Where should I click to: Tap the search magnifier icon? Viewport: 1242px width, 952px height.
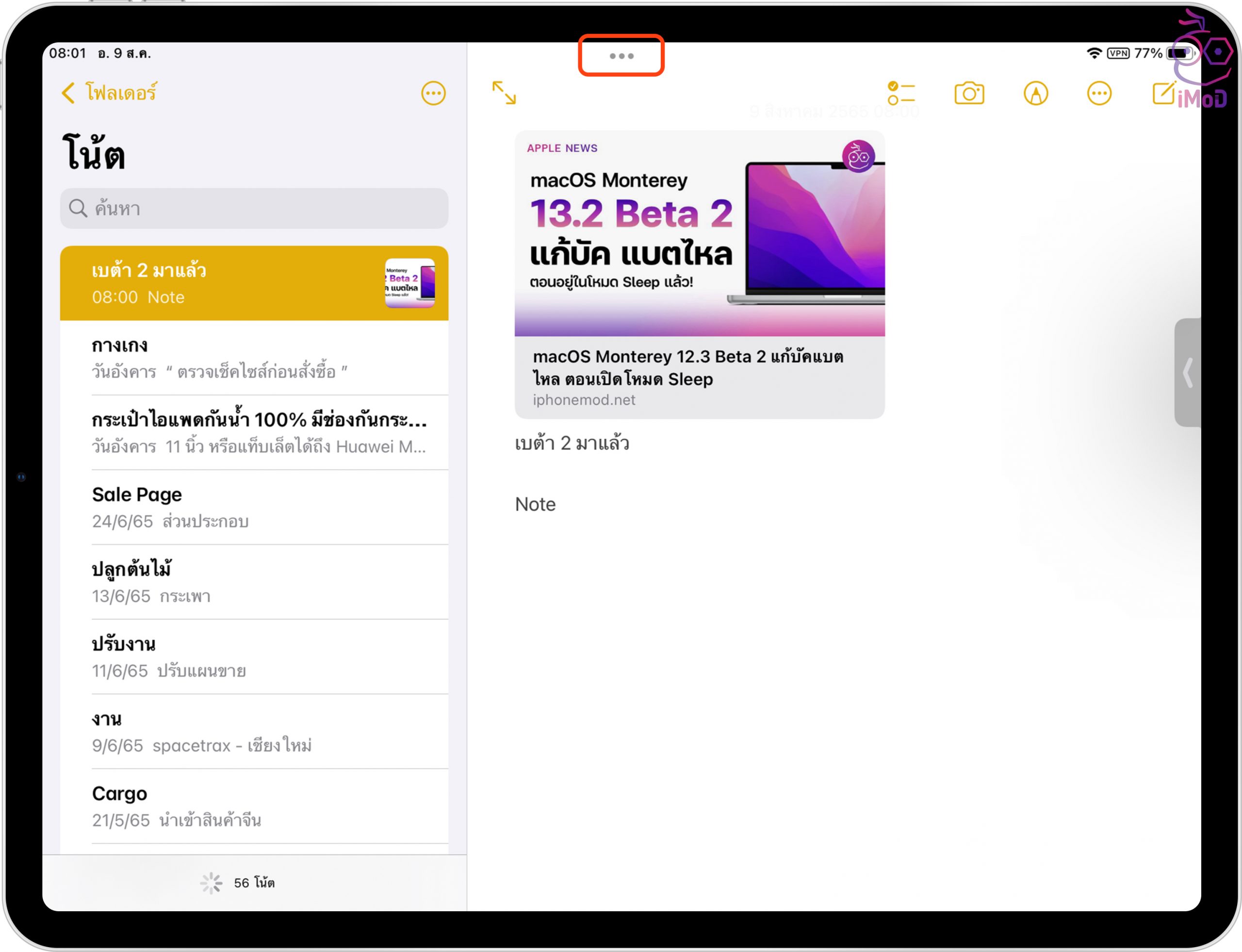click(x=78, y=209)
